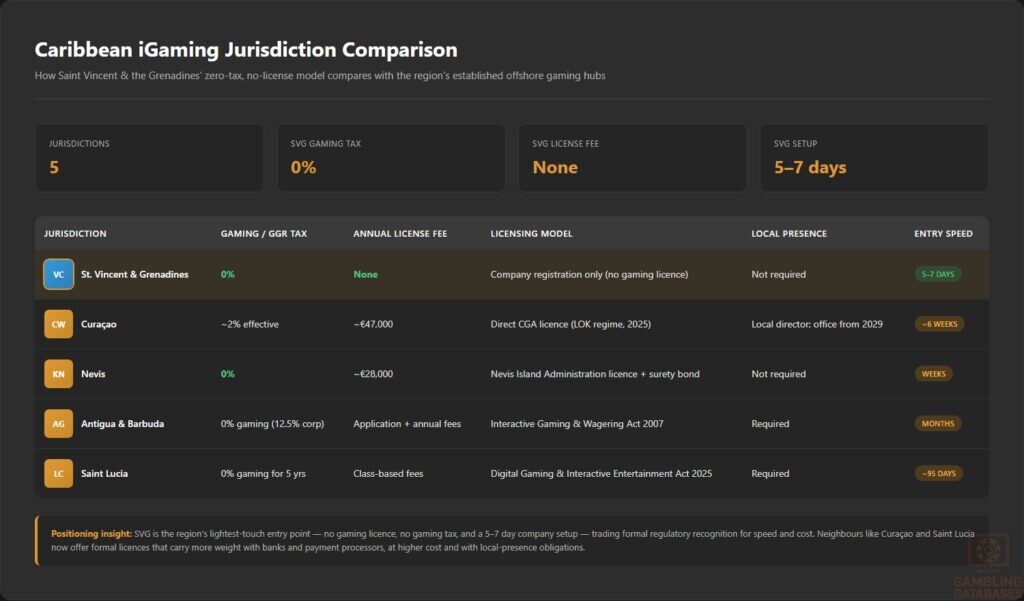Viewport: 1024px width, 601px height.
Task: Click the ~€28,000 license fee cell
Action: click(x=373, y=374)
